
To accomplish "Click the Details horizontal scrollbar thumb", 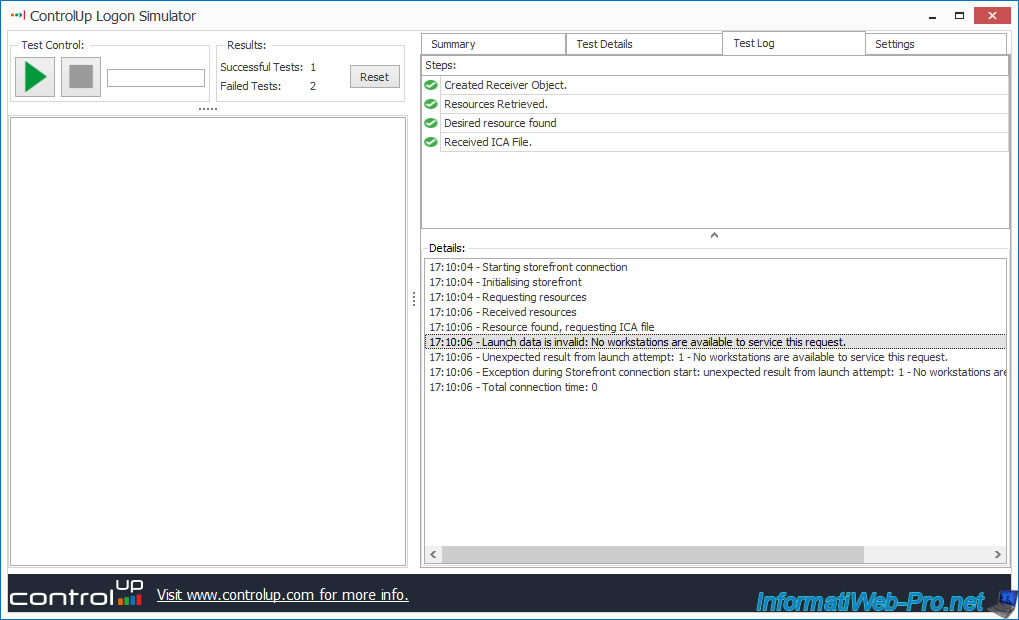I will click(652, 554).
